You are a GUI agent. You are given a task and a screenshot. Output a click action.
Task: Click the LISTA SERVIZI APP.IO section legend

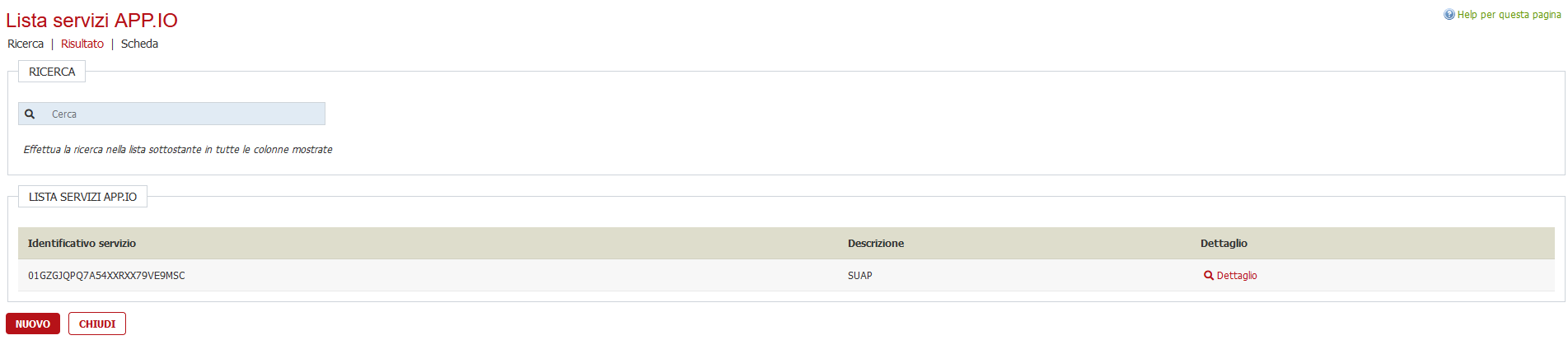point(82,197)
